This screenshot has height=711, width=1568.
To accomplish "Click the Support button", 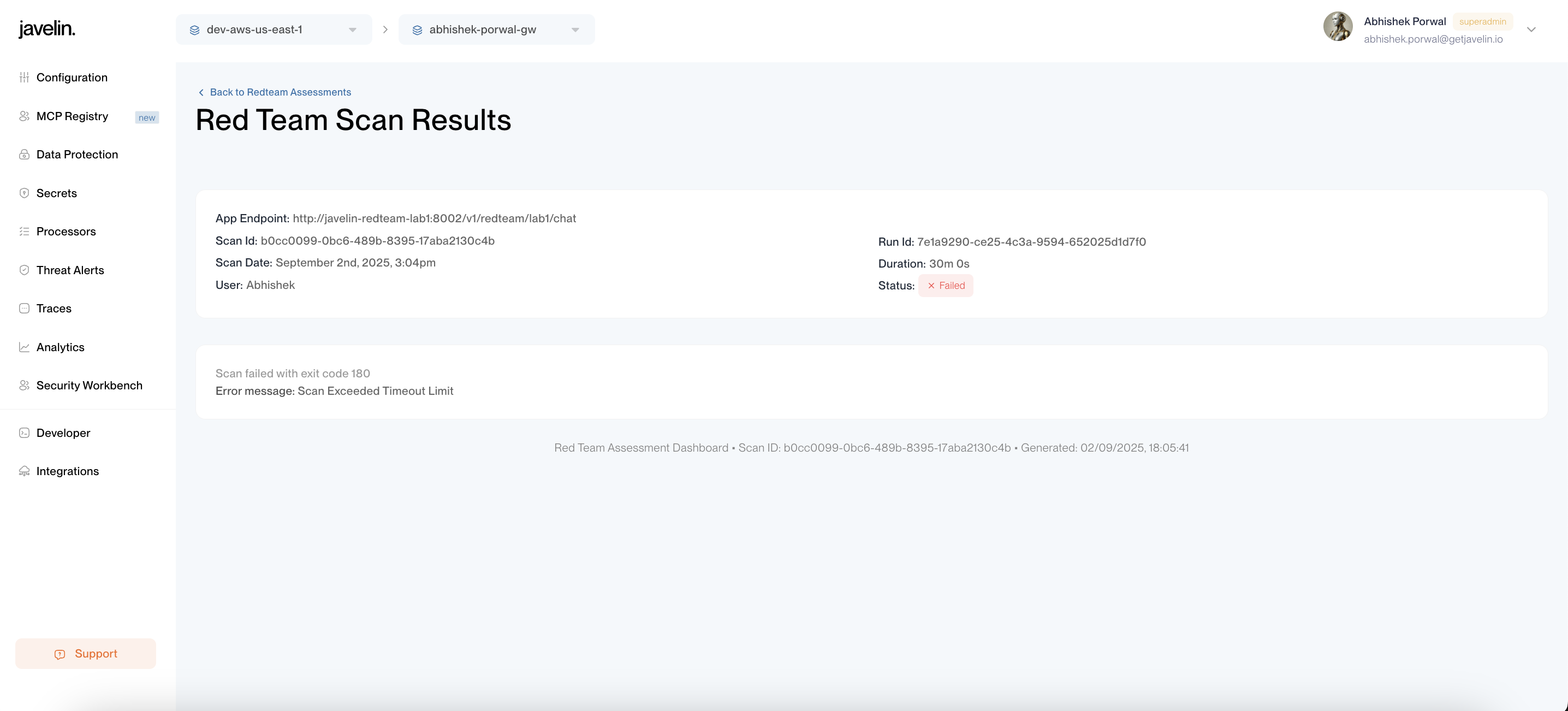I will click(86, 654).
